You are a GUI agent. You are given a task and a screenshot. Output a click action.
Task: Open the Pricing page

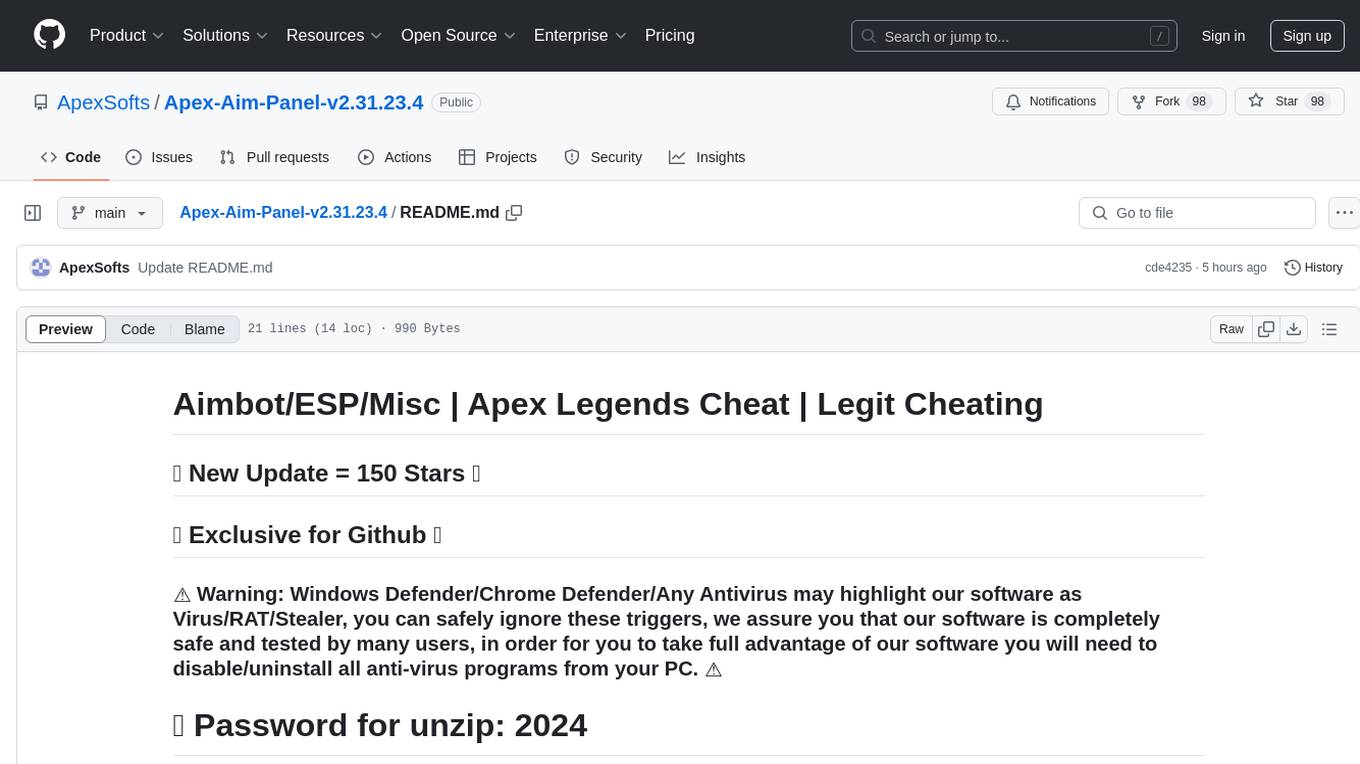[670, 35]
